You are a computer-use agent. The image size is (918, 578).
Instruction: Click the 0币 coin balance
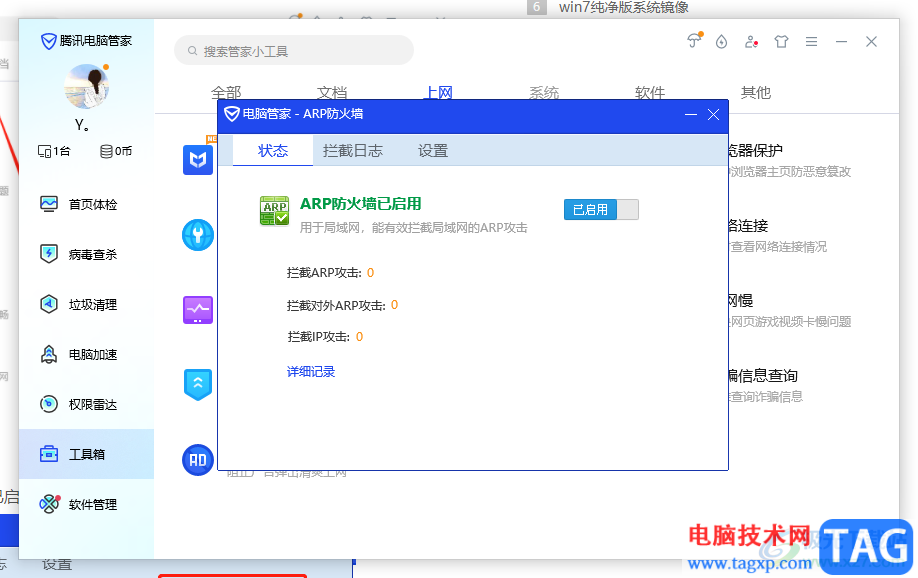coord(116,151)
